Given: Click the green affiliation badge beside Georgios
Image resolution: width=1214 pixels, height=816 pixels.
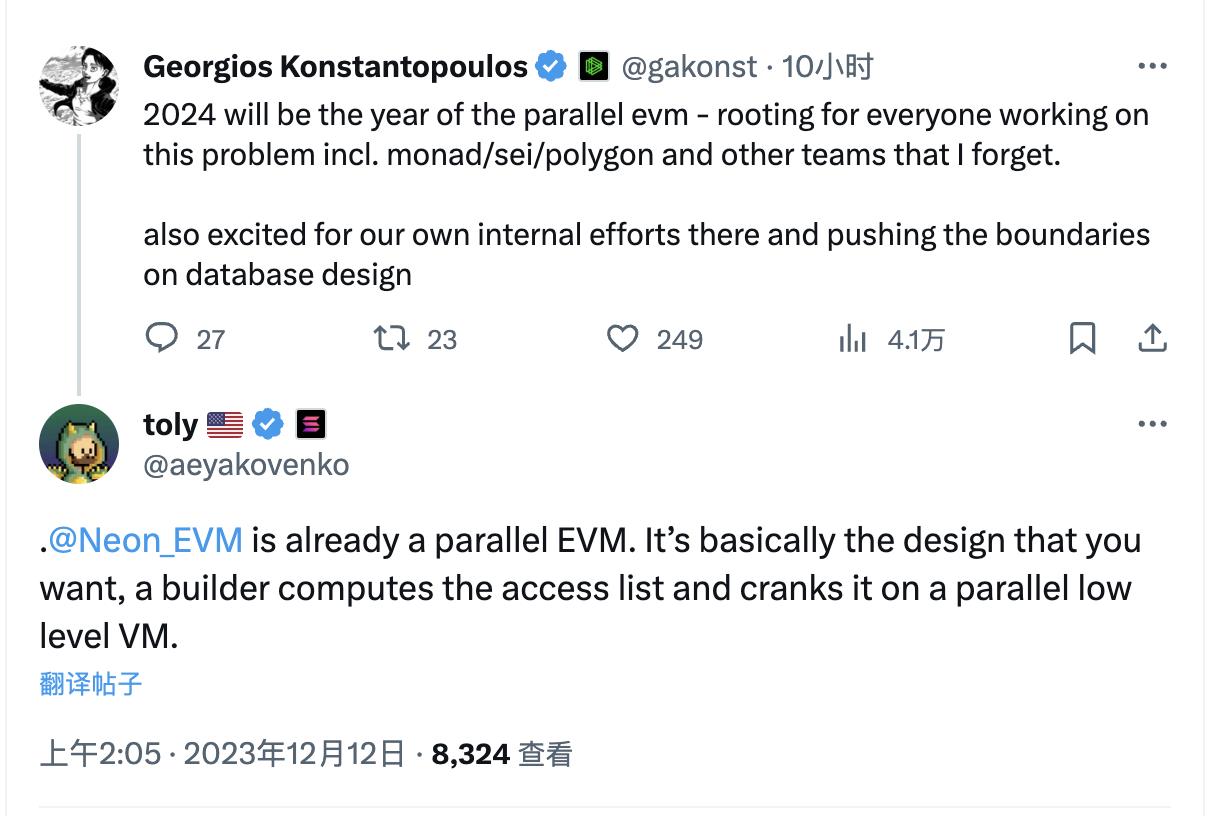Looking at the screenshot, I should [x=594, y=67].
